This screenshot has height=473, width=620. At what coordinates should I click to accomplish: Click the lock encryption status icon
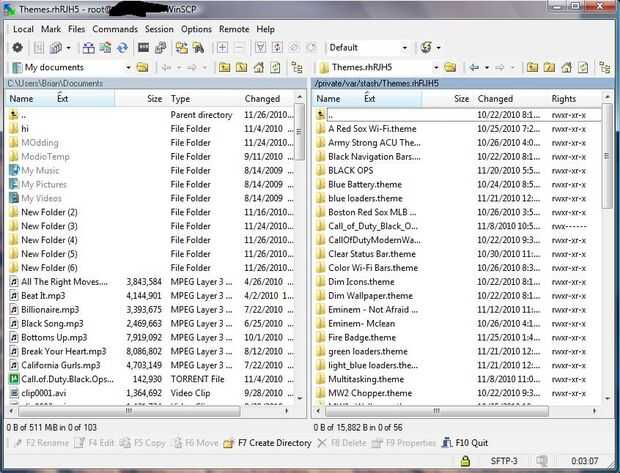(465, 461)
